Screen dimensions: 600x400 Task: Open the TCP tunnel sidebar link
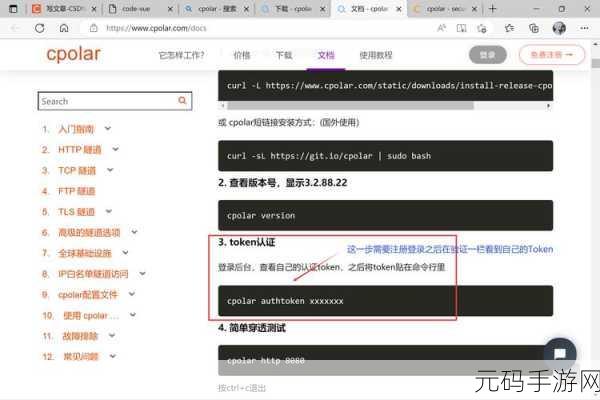click(77, 170)
